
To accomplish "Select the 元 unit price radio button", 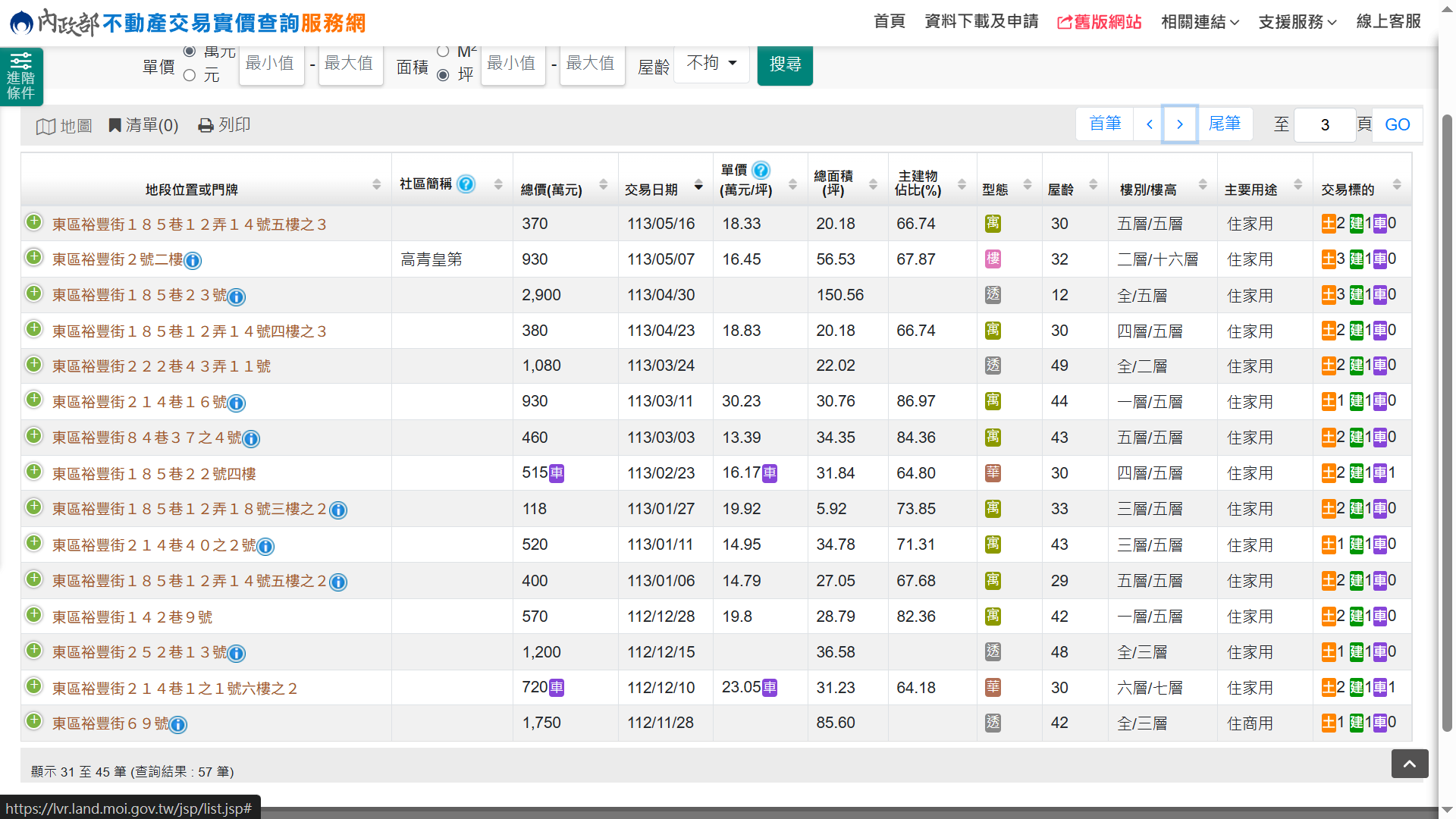I will (190, 75).
